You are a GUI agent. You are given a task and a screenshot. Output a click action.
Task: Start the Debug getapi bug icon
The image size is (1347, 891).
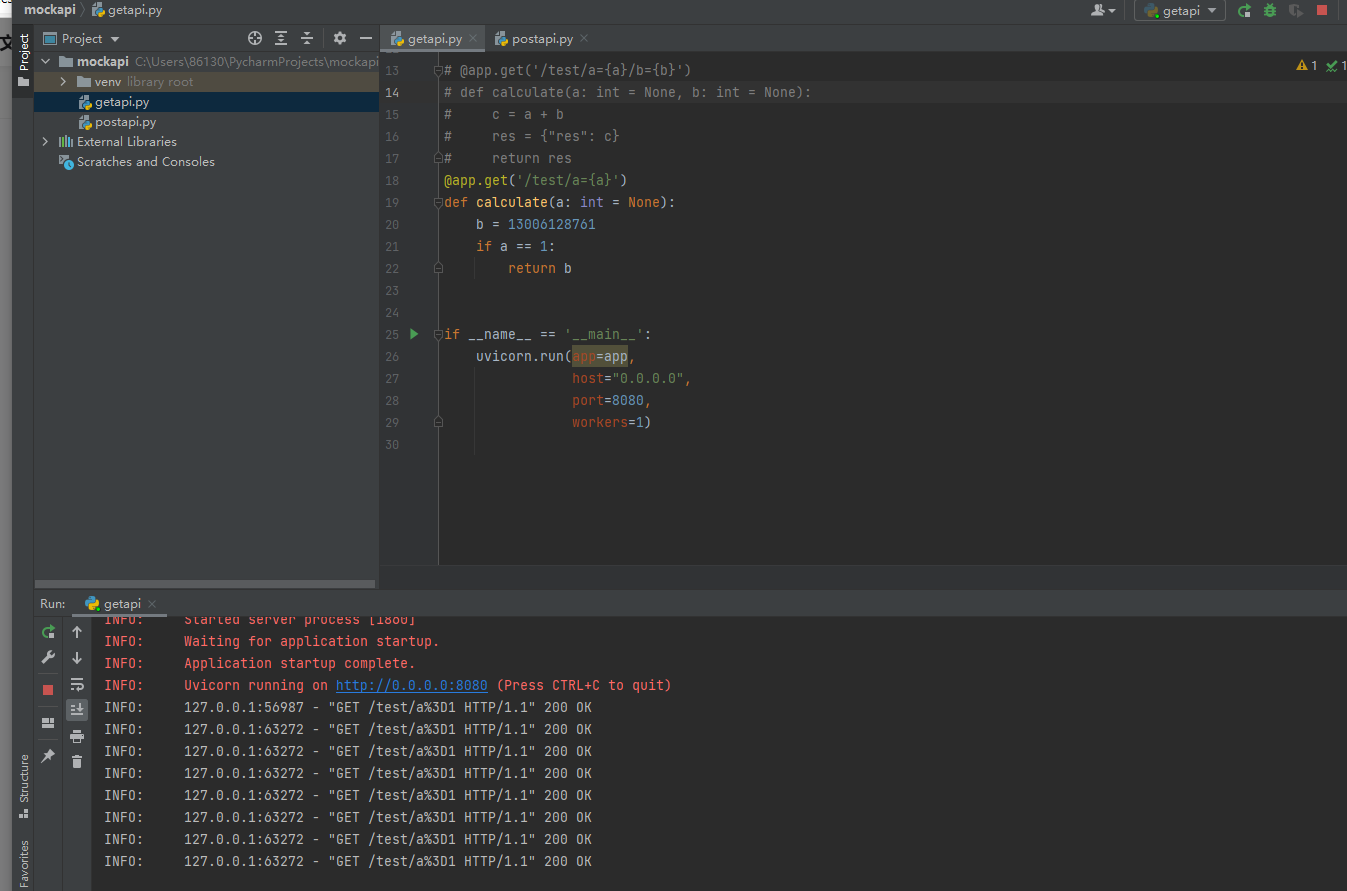pyautogui.click(x=1270, y=11)
